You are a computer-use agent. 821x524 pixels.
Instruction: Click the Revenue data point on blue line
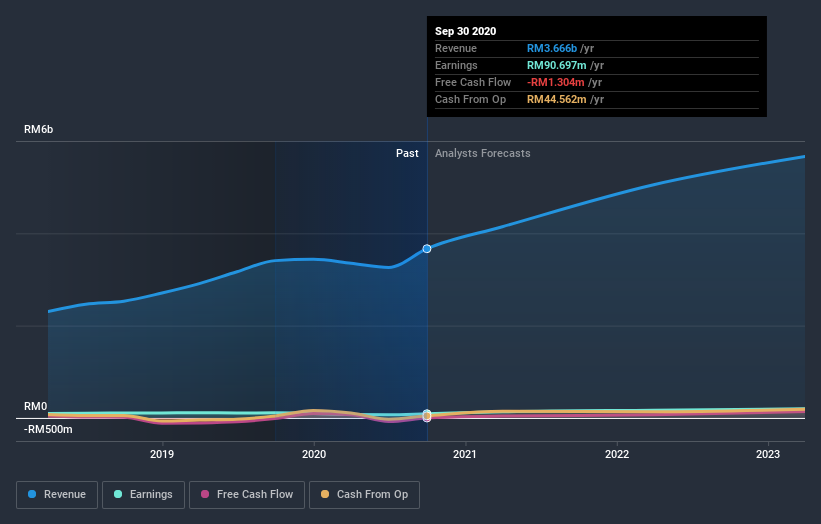427,249
